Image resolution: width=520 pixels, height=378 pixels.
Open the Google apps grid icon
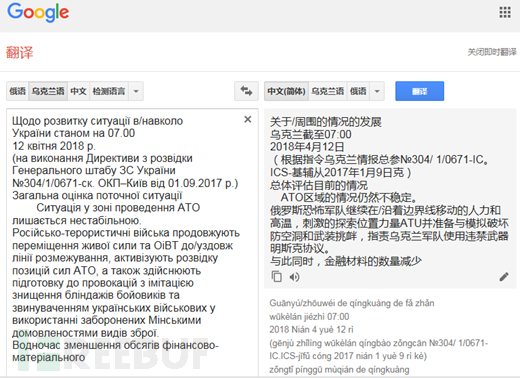[505, 12]
